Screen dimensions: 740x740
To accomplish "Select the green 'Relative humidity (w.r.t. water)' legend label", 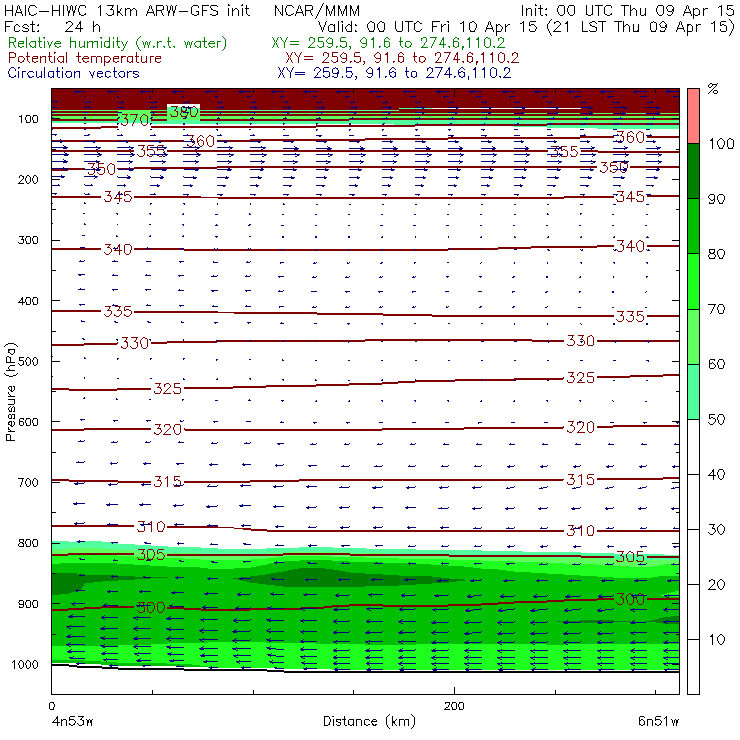I will pos(118,43).
